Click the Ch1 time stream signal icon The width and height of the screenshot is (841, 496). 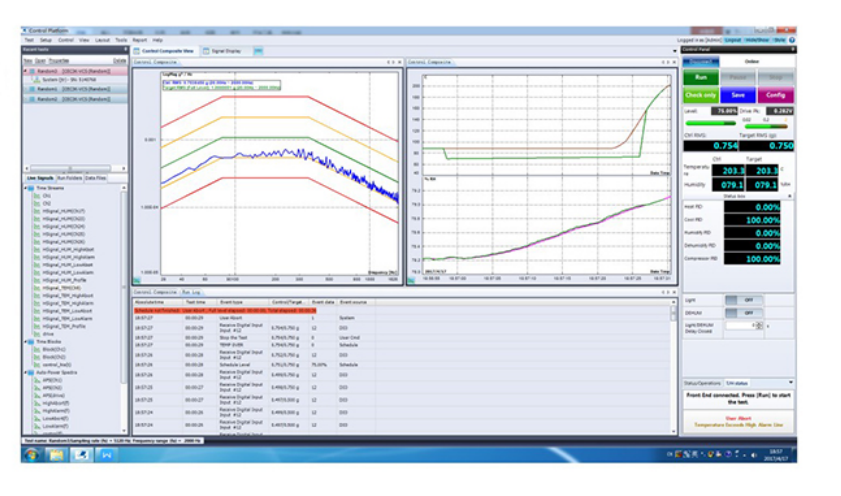(x=37, y=196)
